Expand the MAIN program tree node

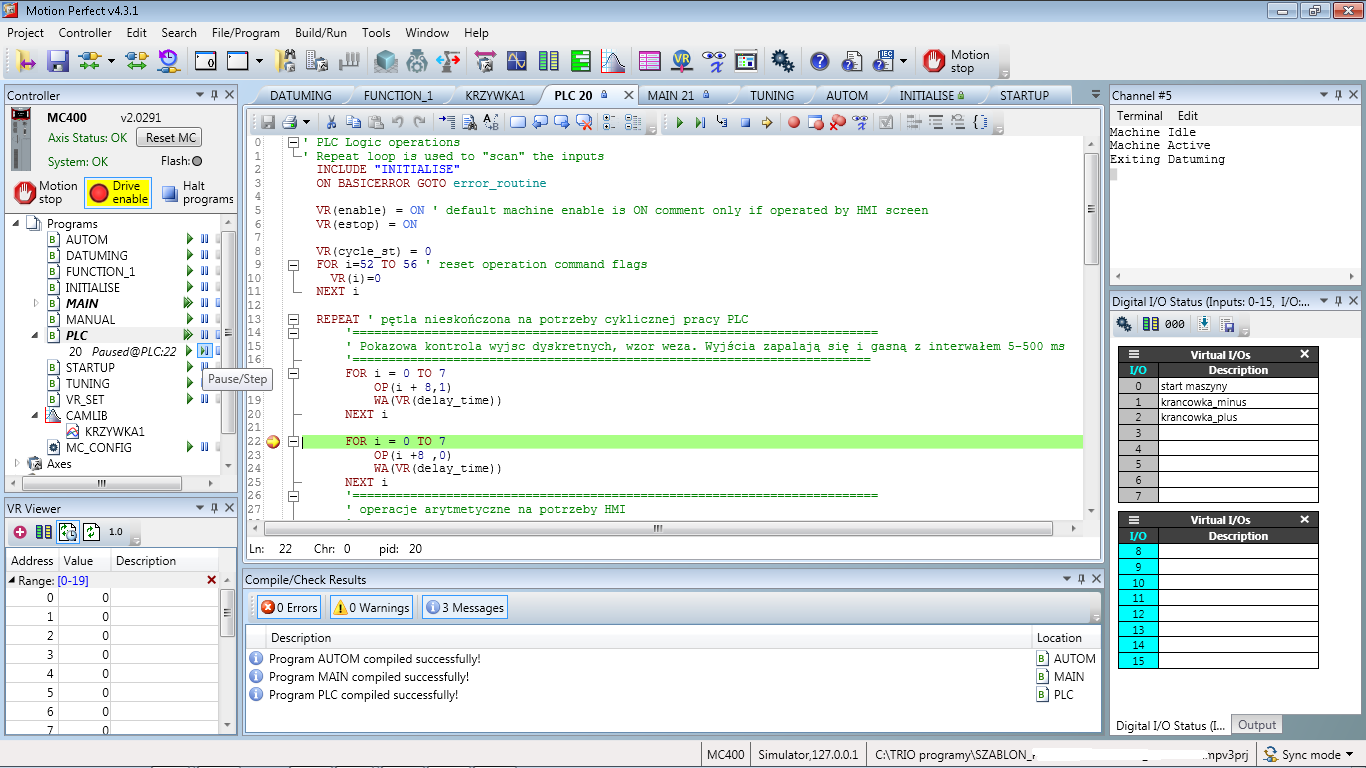pos(36,303)
